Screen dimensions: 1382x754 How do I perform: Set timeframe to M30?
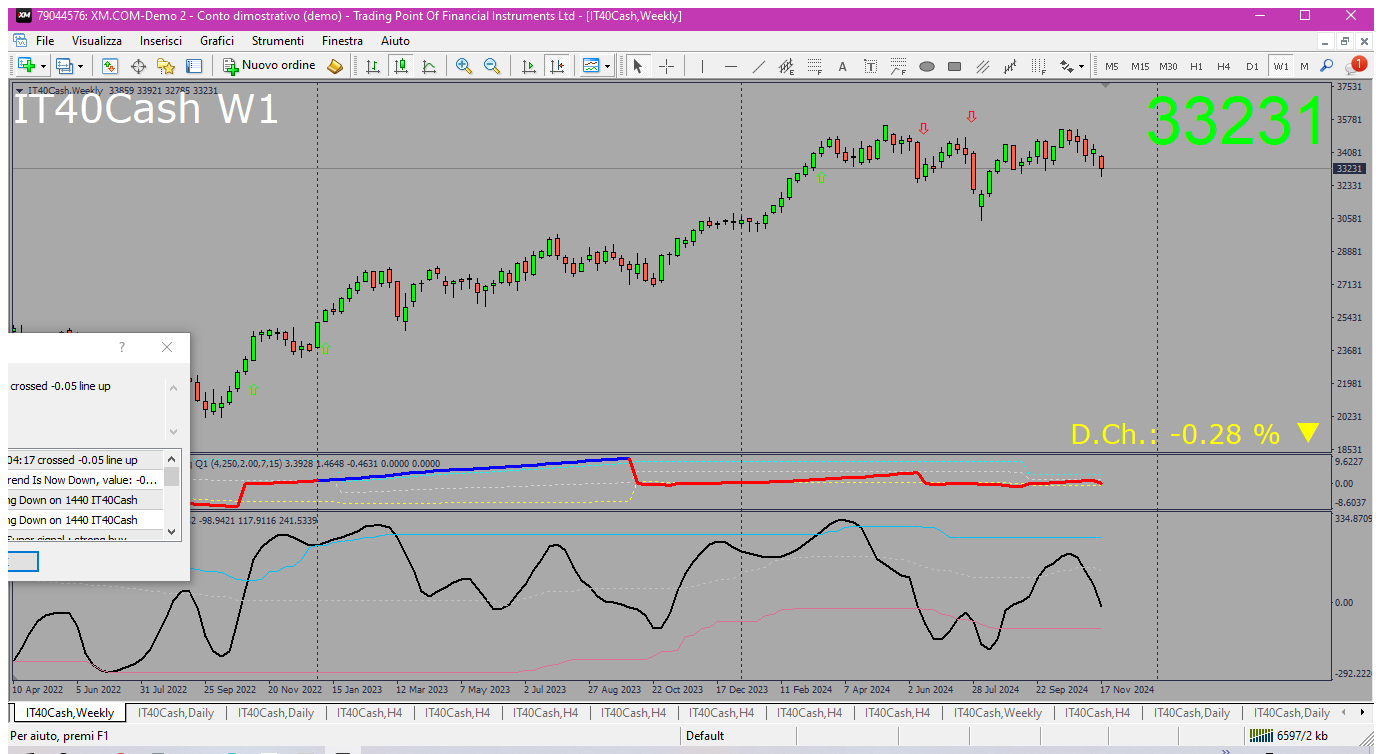pos(1168,66)
